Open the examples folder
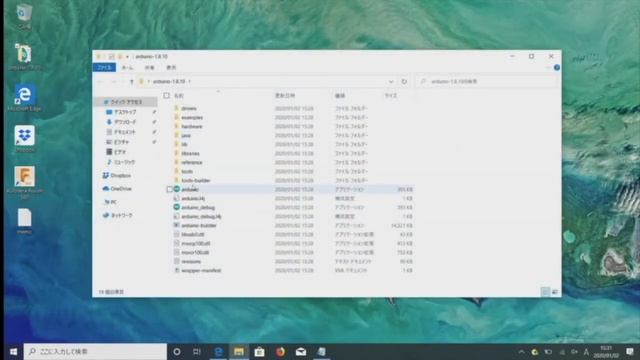 point(192,118)
